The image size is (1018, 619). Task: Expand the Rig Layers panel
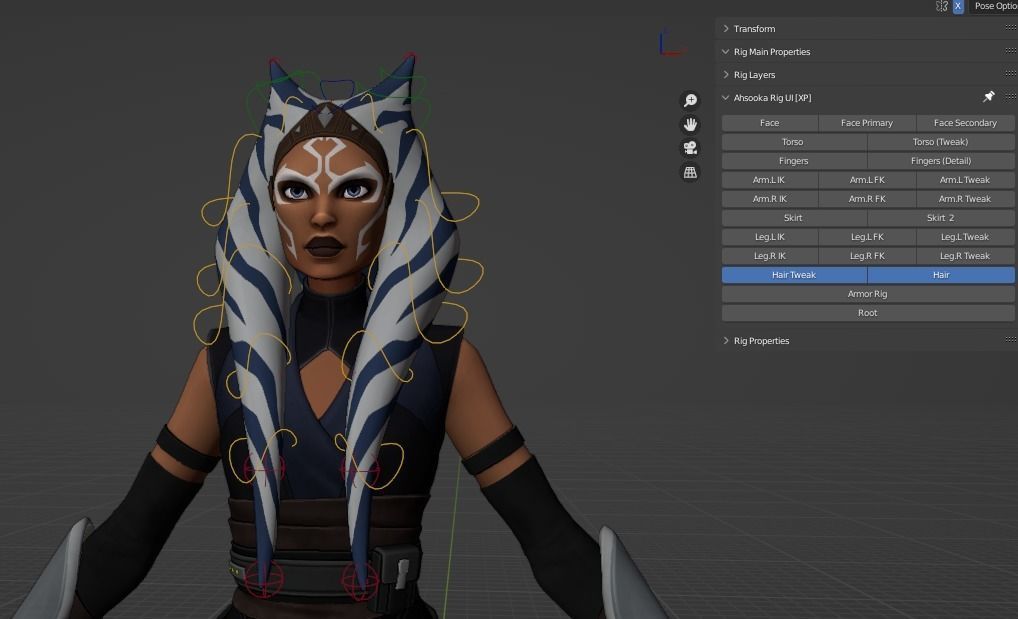[754, 75]
